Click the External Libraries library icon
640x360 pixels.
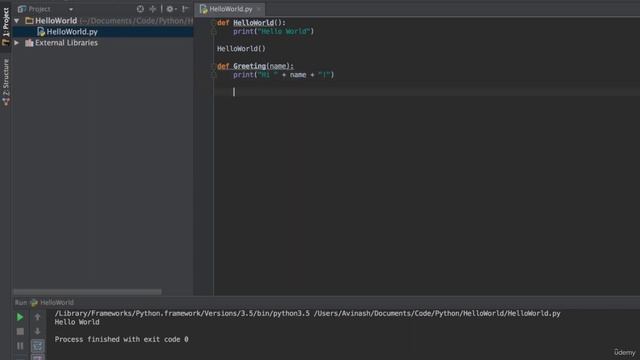point(29,42)
